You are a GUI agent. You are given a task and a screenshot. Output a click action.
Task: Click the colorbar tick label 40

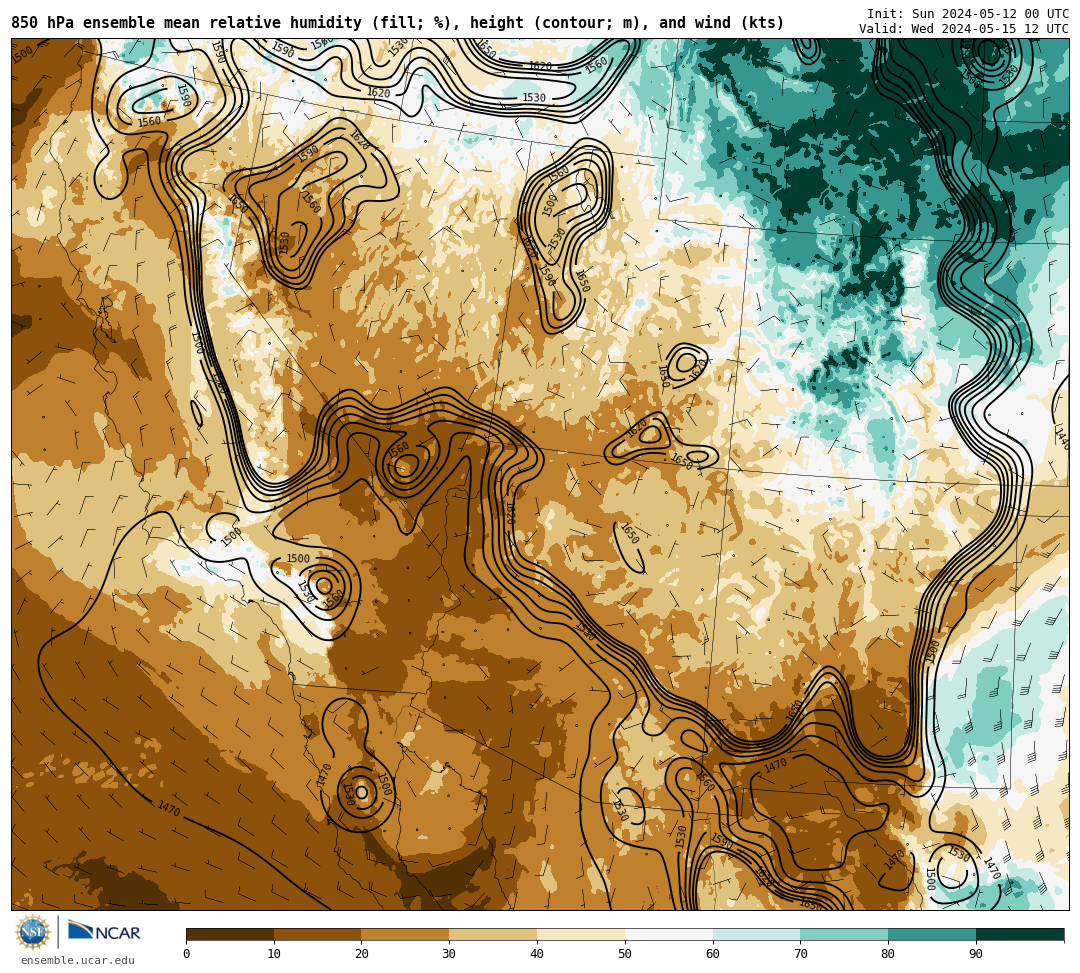coord(537,954)
